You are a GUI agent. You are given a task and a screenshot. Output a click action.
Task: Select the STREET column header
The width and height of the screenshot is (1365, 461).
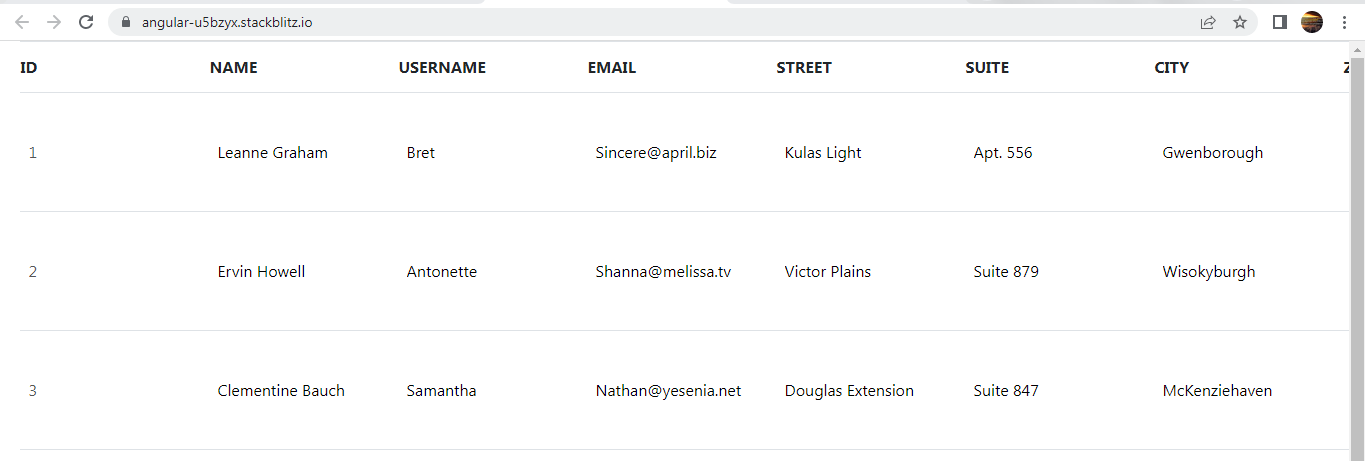tap(804, 68)
